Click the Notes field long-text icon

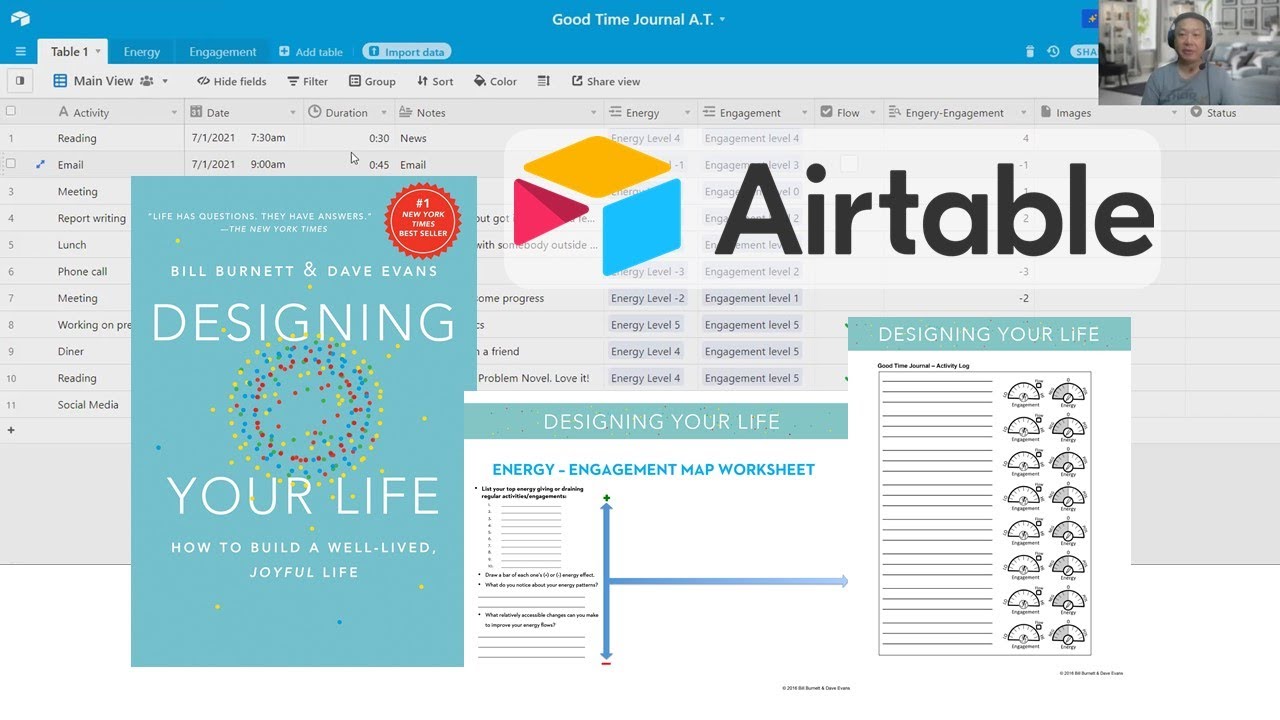point(406,112)
